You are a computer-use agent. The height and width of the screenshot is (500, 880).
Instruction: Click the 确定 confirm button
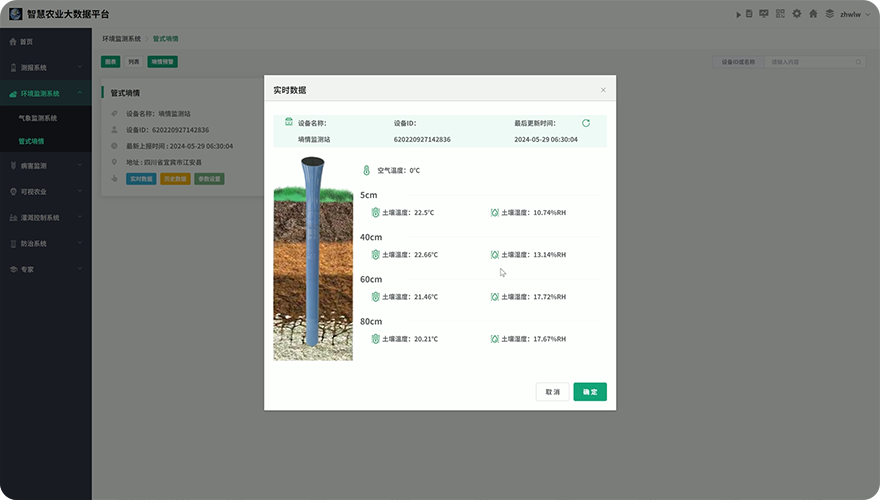coord(590,392)
